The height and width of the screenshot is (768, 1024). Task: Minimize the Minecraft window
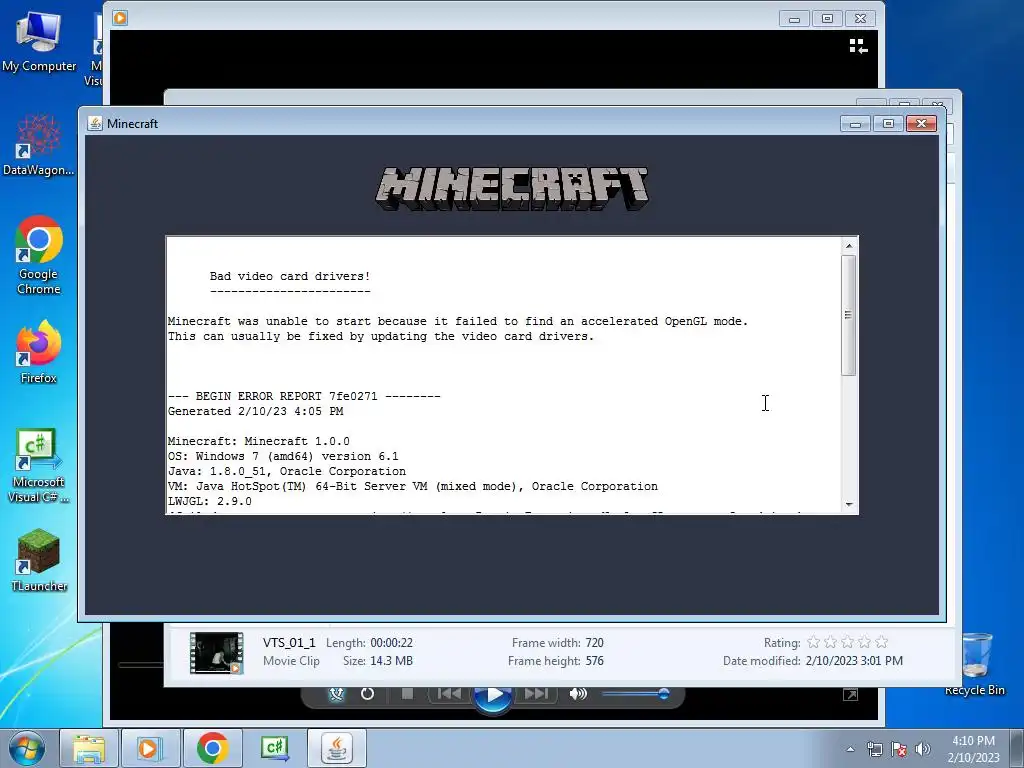pyautogui.click(x=855, y=123)
